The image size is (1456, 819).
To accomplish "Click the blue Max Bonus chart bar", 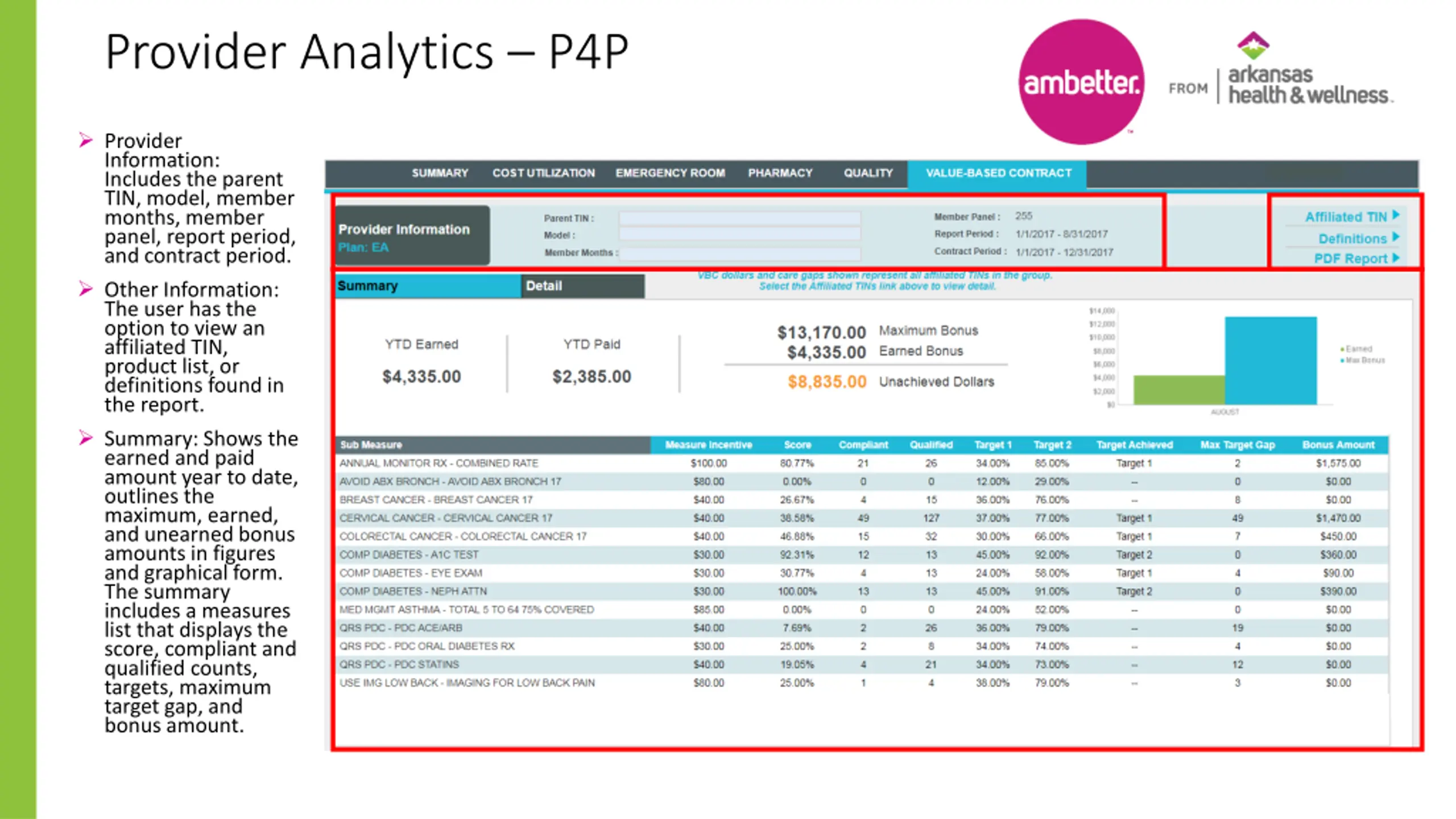I will pyautogui.click(x=1271, y=361).
